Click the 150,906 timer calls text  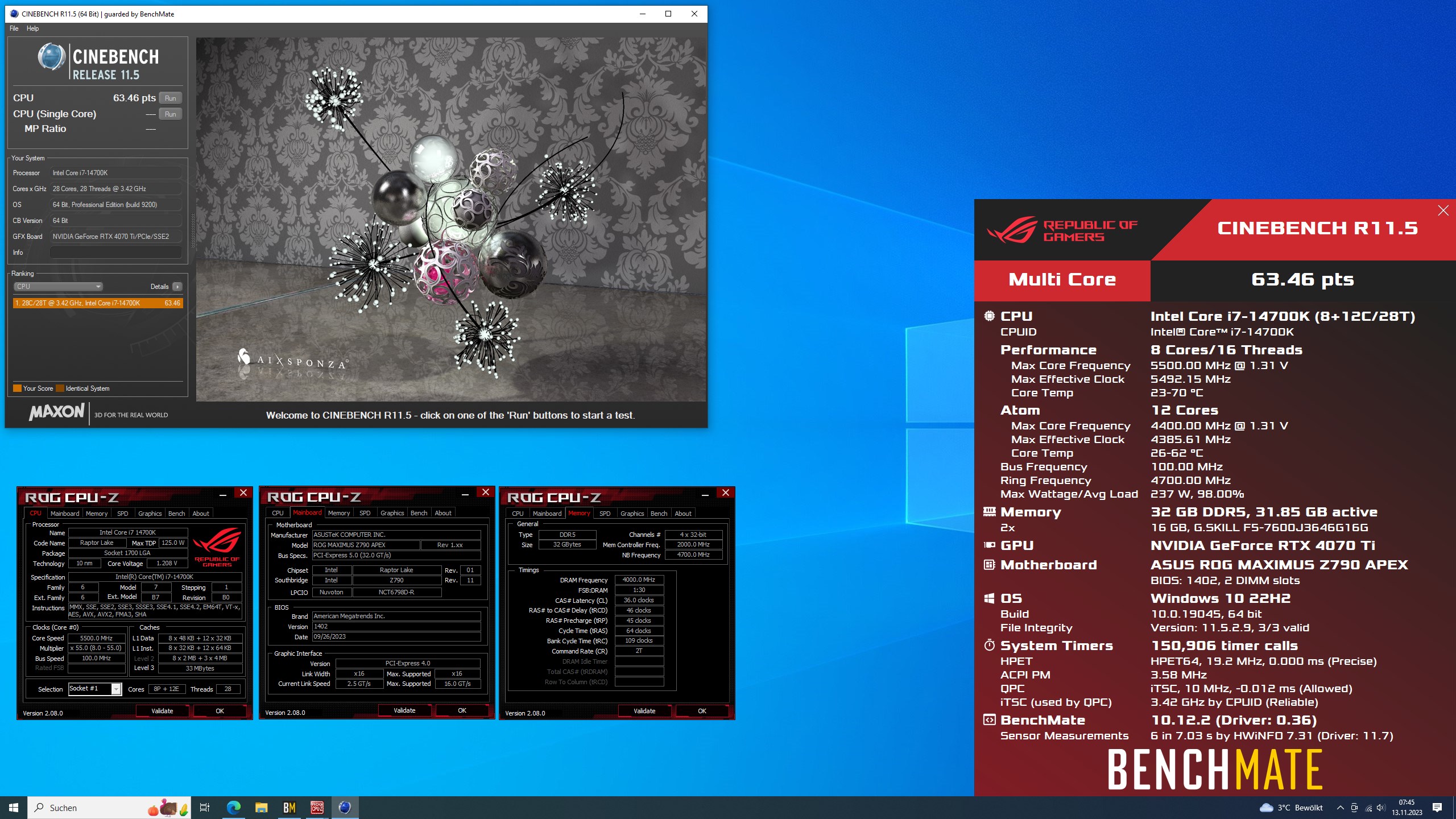(x=1224, y=646)
